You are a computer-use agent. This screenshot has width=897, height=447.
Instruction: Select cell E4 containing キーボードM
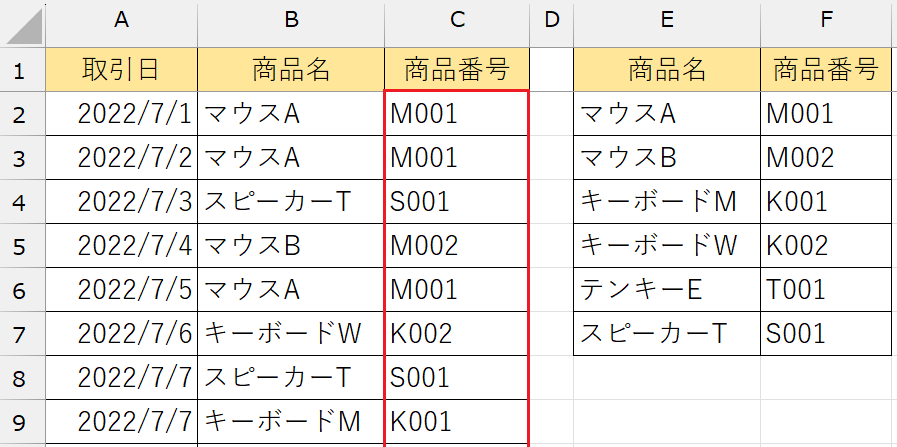click(x=666, y=201)
